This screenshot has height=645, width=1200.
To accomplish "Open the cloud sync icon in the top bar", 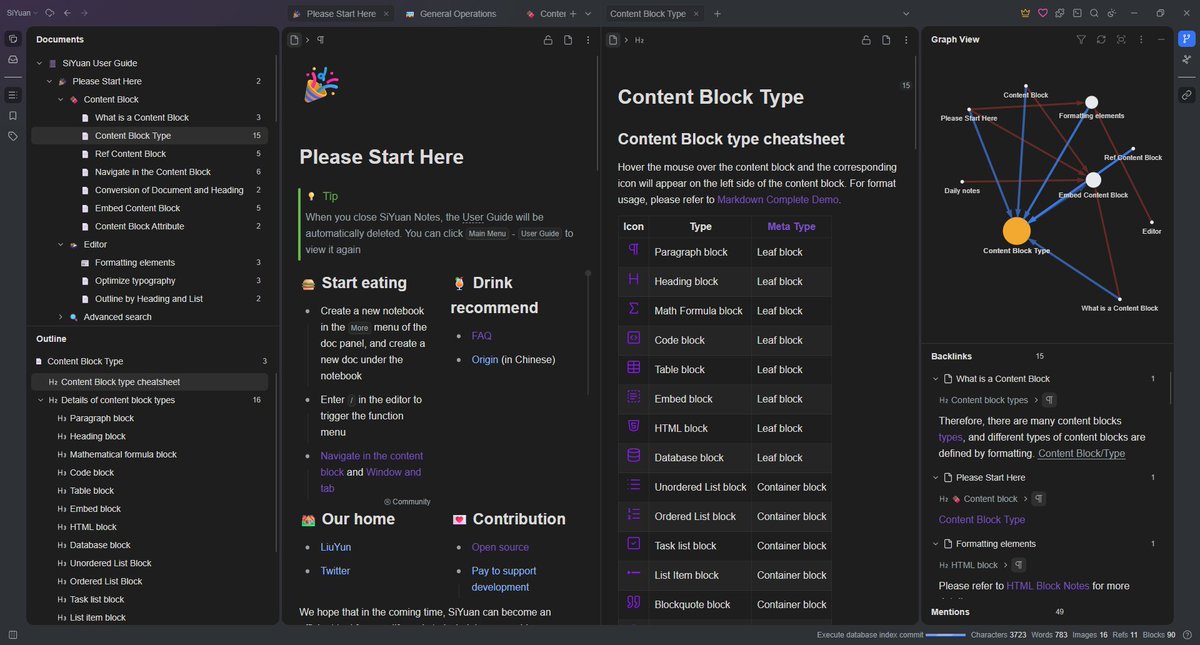I will (49, 14).
